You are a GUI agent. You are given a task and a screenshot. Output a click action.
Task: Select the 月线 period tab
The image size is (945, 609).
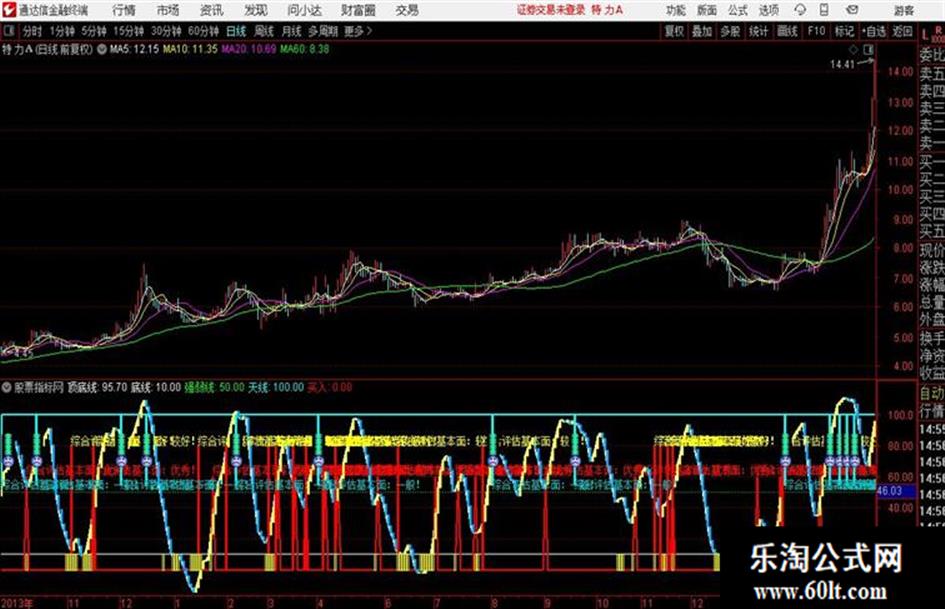[x=292, y=31]
